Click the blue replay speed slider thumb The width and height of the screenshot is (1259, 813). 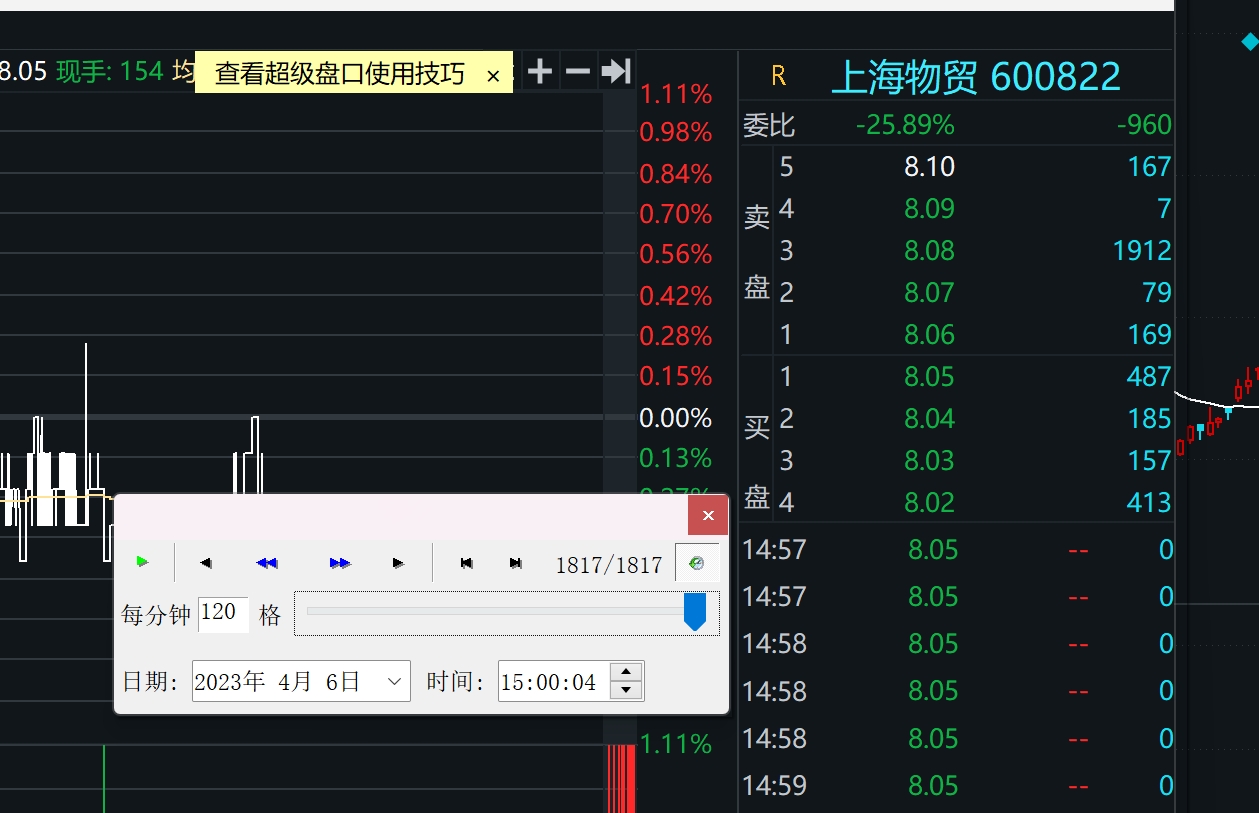pos(695,612)
